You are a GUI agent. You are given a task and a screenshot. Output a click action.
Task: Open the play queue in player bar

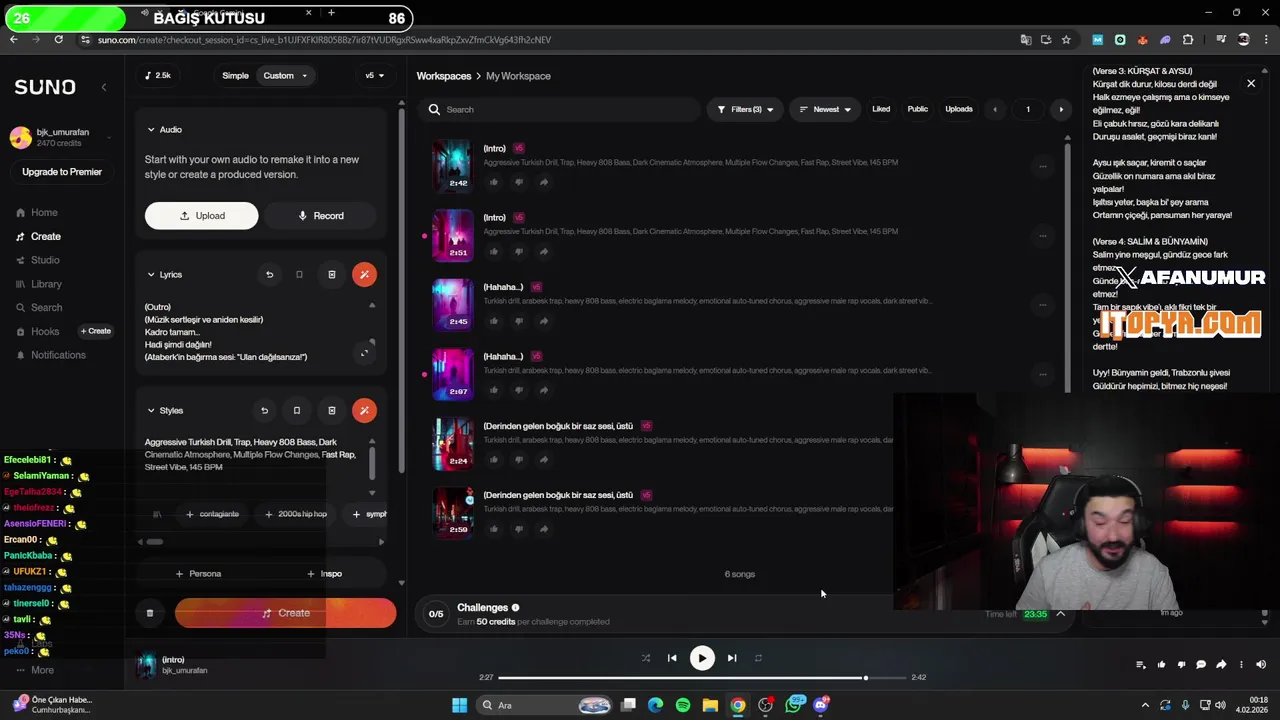(x=1141, y=664)
